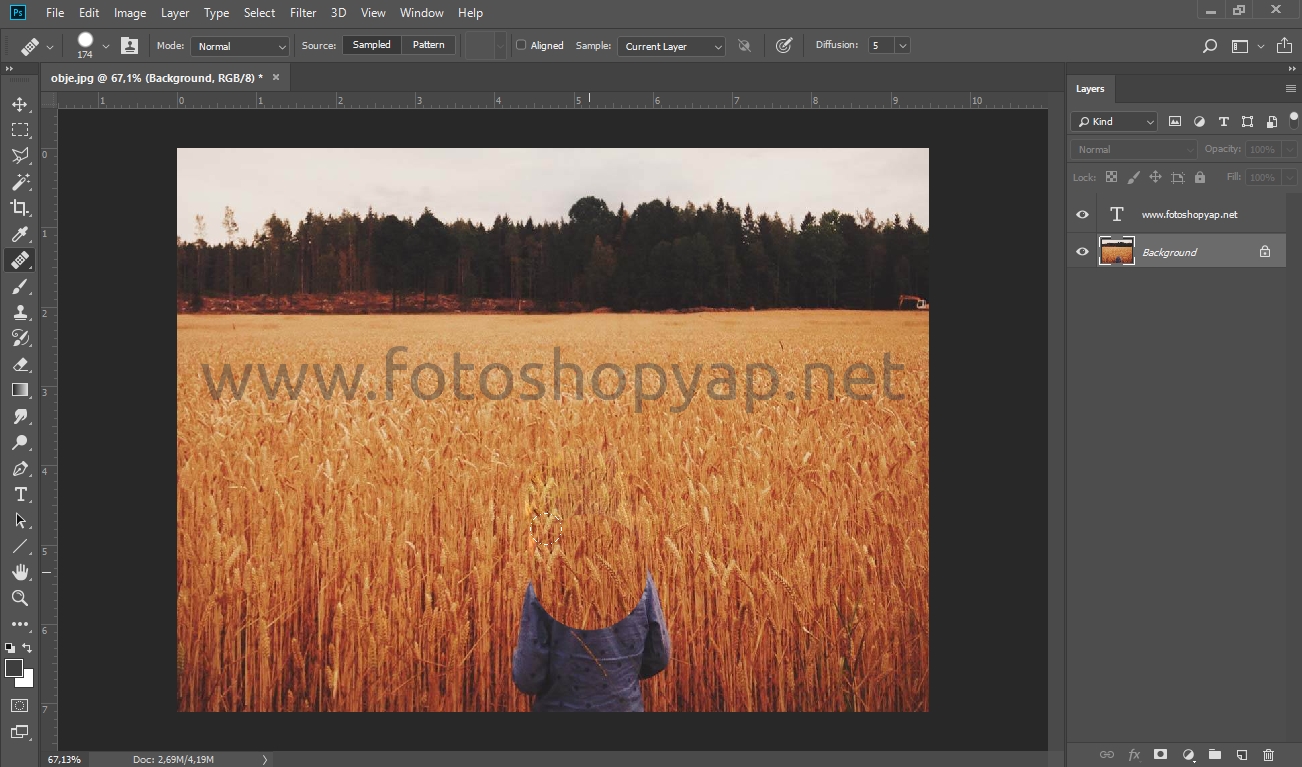Image resolution: width=1302 pixels, height=767 pixels.
Task: Enable the Aligned checkbox
Action: (521, 45)
